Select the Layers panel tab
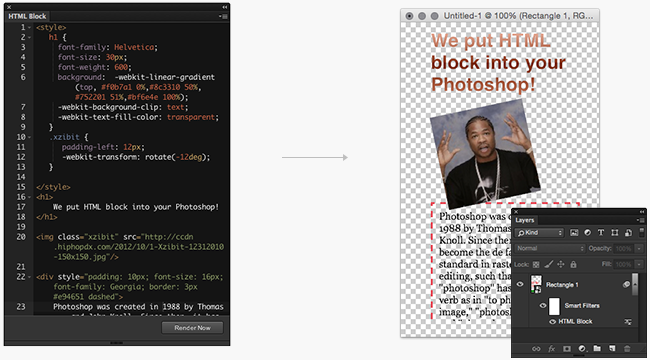This screenshot has height=360, width=650. 525,220
